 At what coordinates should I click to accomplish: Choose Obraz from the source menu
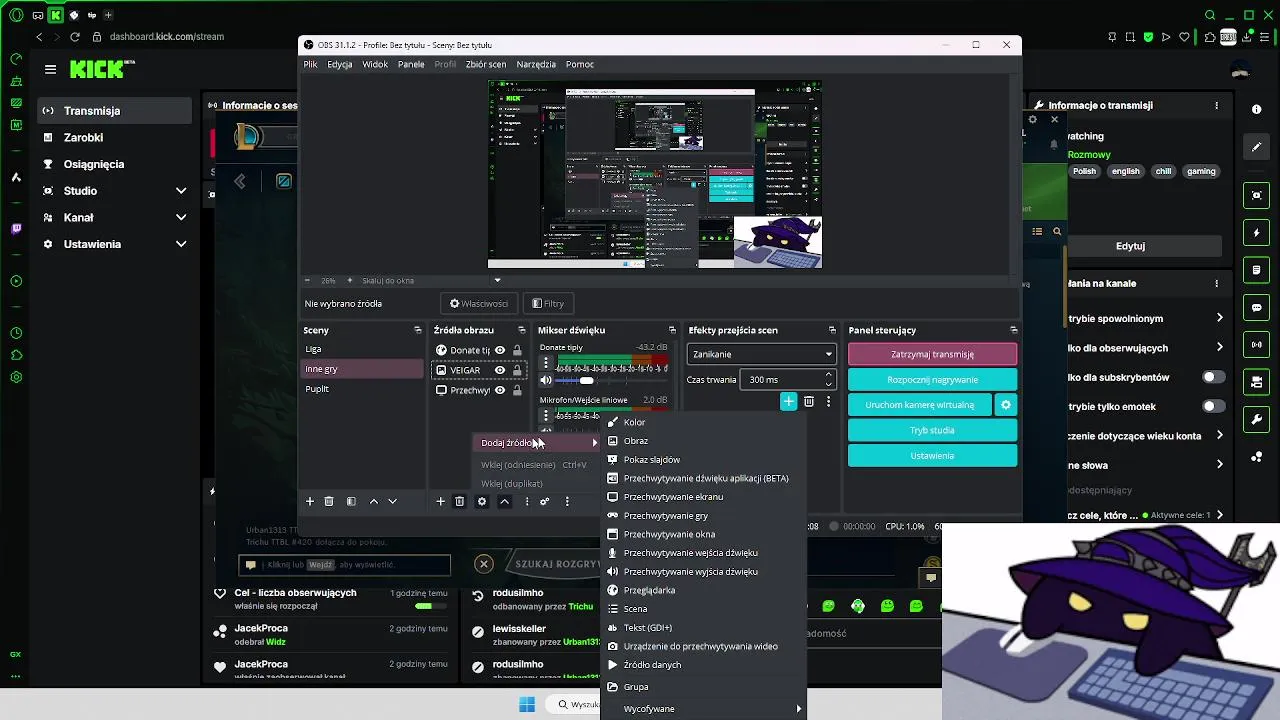(704, 441)
